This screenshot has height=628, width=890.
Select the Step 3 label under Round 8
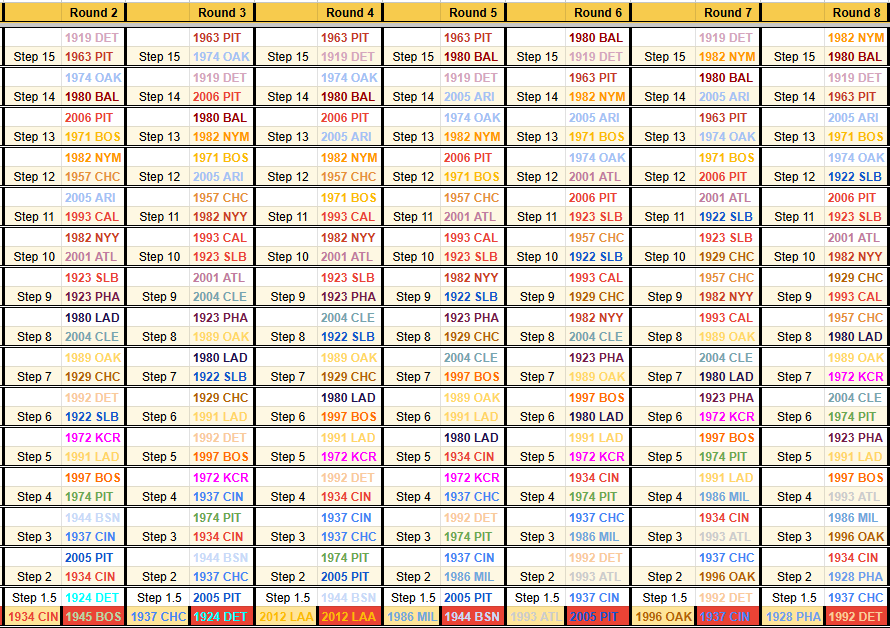[x=794, y=537]
